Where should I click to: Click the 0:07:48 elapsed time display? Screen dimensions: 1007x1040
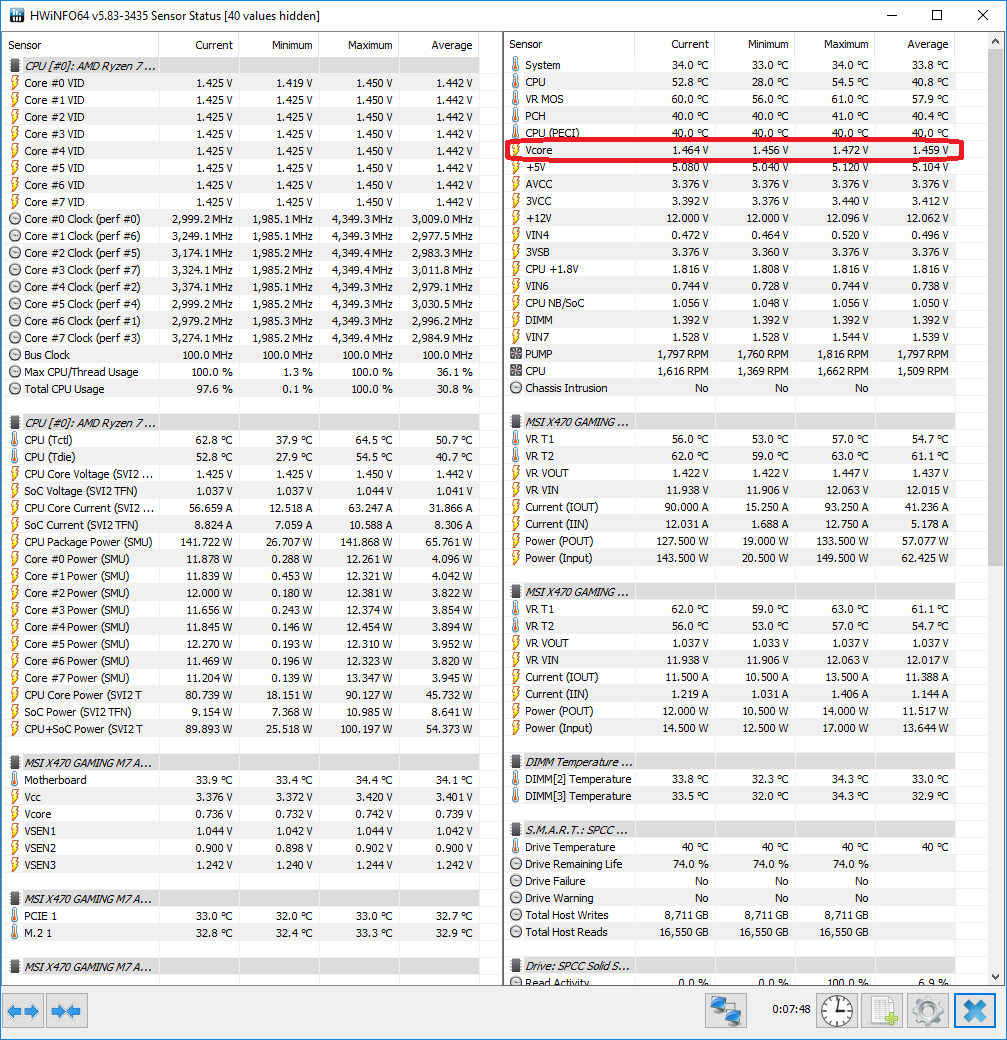pos(791,1009)
